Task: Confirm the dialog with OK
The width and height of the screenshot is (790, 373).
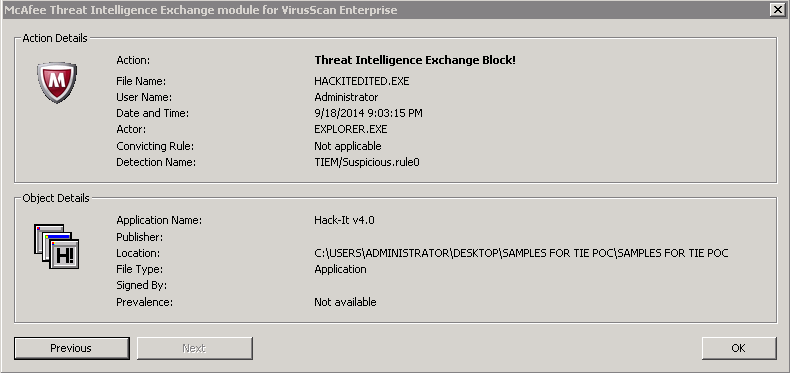Action: coord(739,348)
